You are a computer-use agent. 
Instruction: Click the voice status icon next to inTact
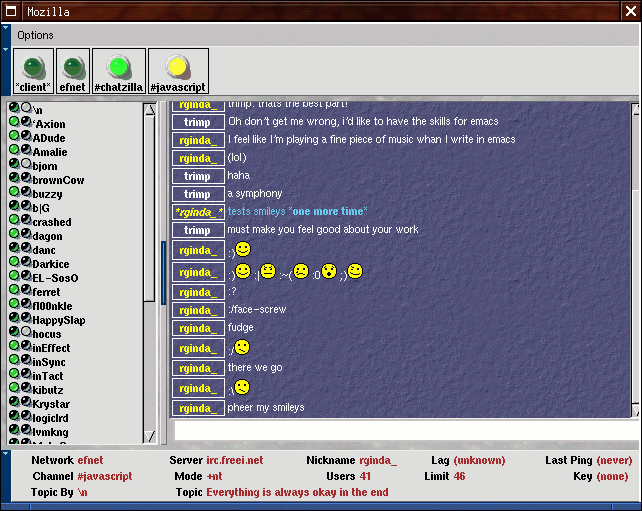pos(26,373)
